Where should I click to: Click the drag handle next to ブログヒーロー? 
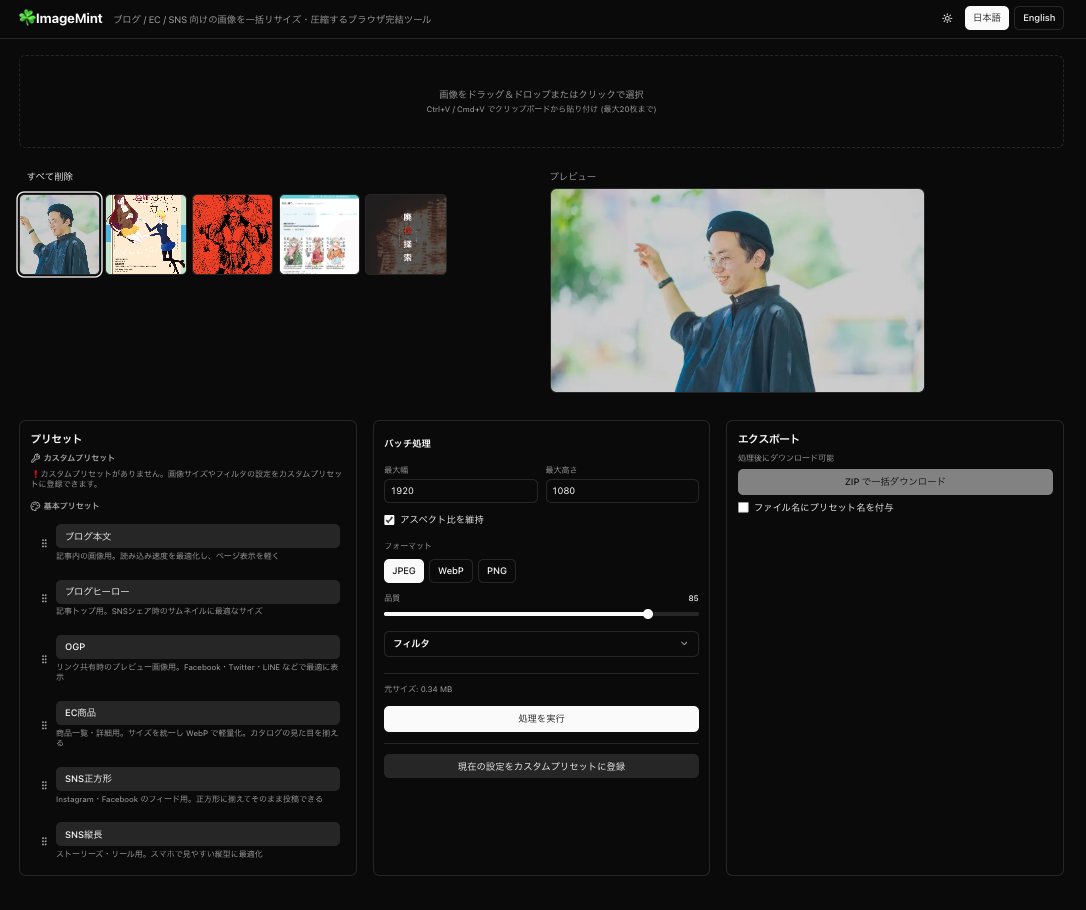point(44,597)
